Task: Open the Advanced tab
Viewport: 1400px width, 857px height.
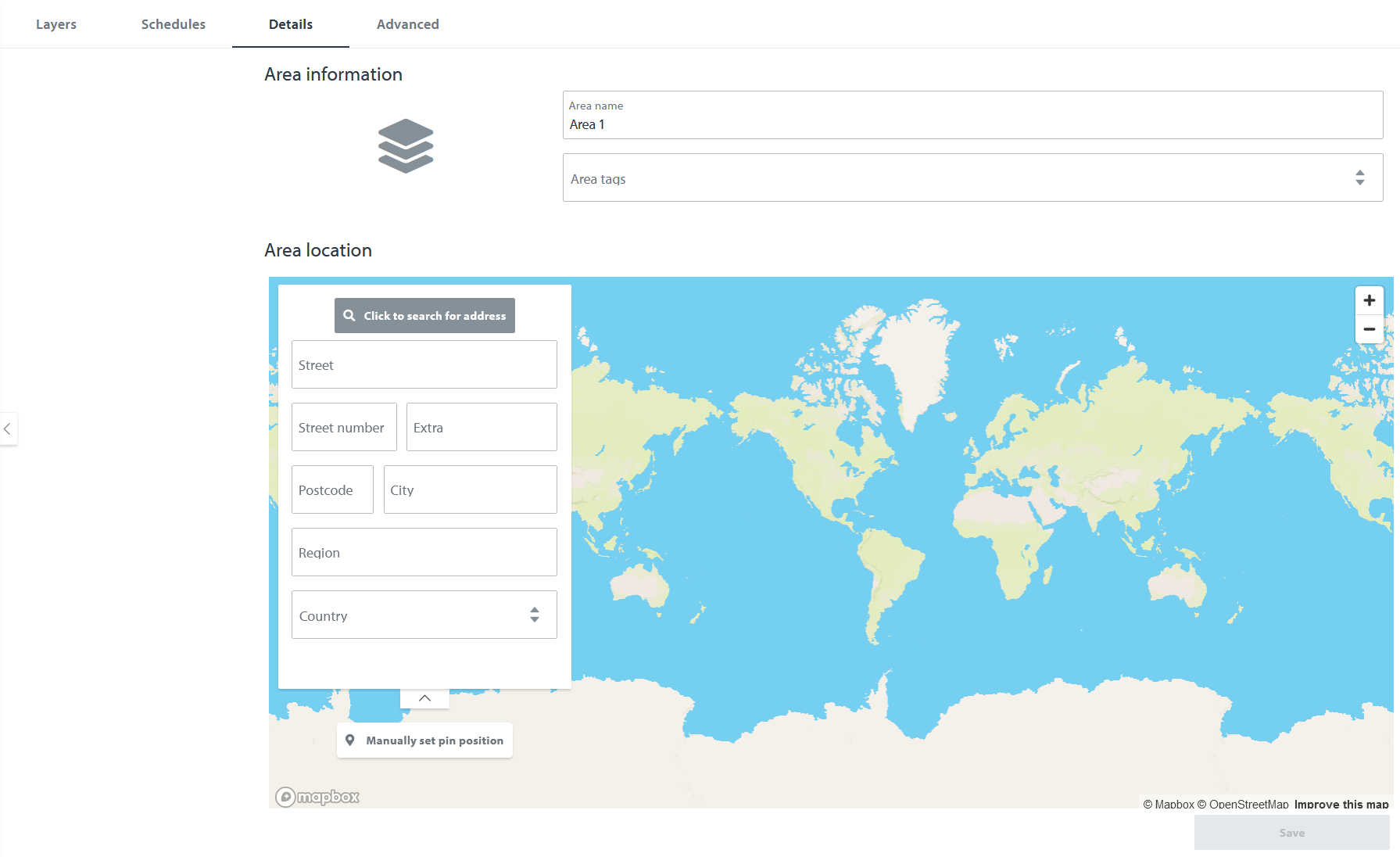Action: (x=407, y=24)
